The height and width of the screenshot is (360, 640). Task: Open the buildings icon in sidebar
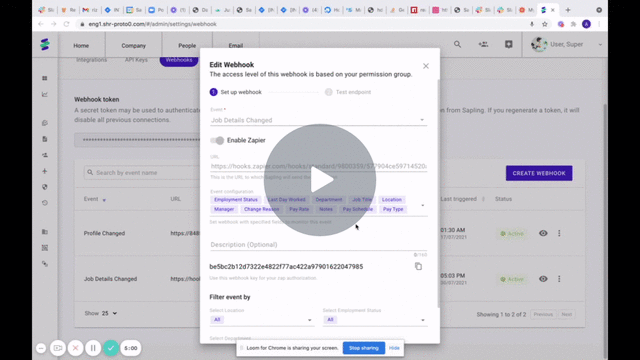(x=45, y=232)
